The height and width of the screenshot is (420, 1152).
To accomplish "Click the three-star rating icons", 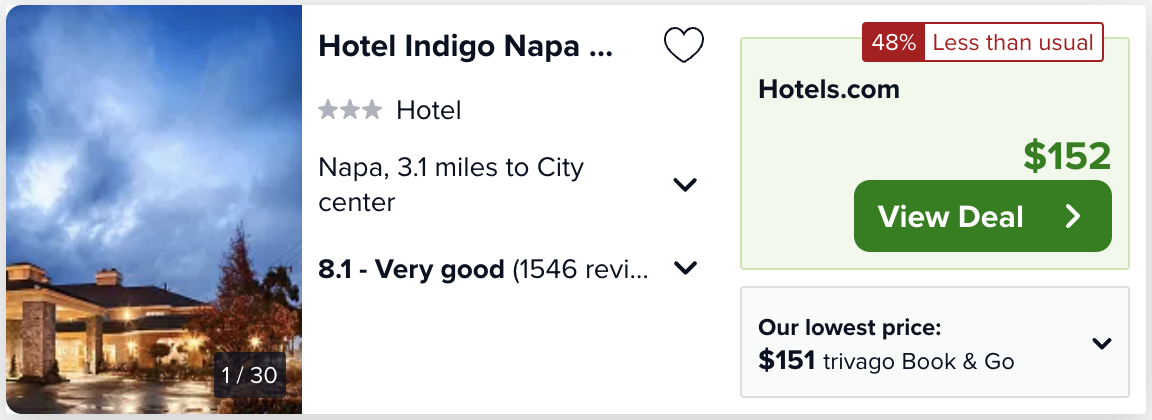I will 350,110.
